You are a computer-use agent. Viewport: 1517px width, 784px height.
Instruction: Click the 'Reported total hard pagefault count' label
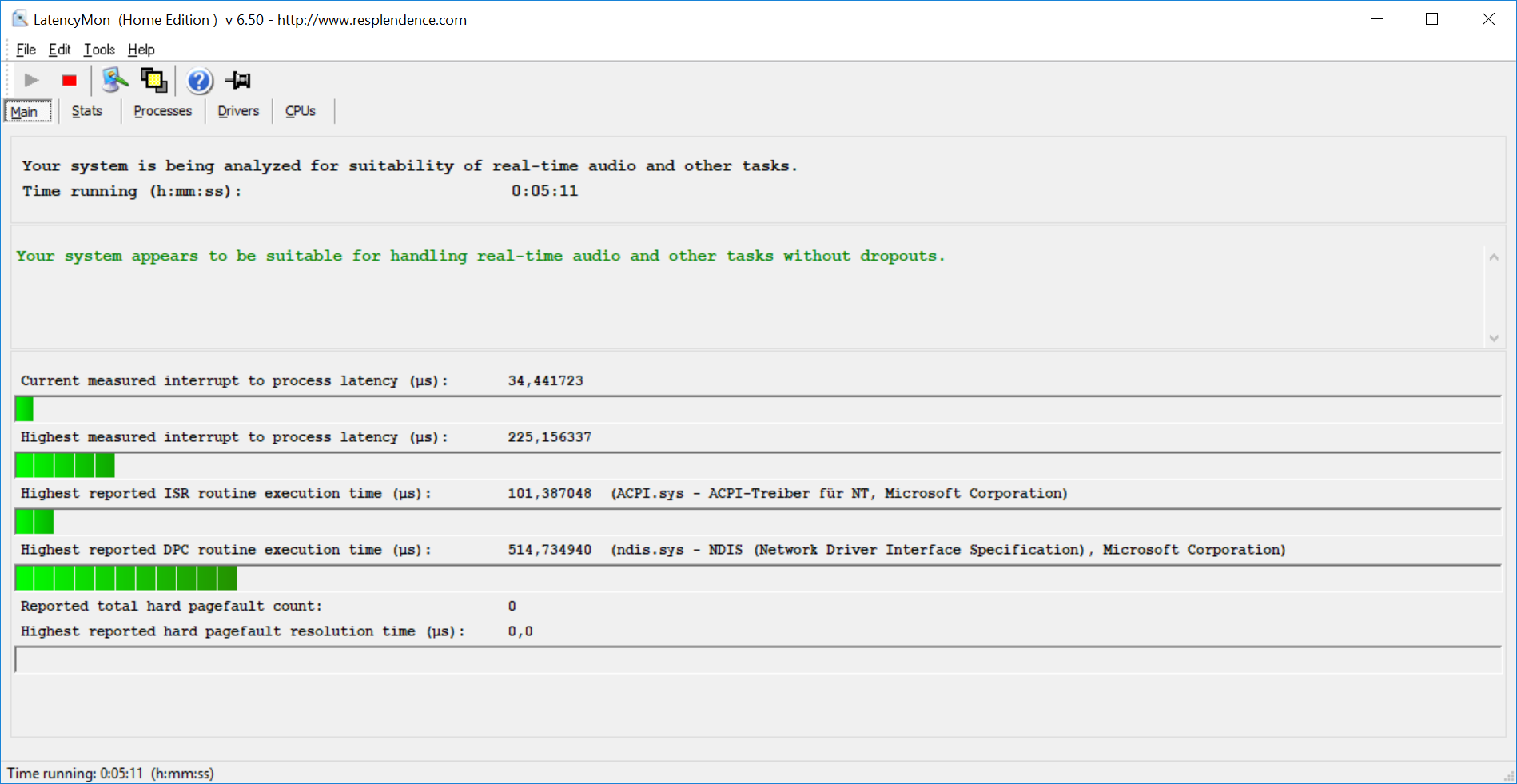pyautogui.click(x=171, y=607)
